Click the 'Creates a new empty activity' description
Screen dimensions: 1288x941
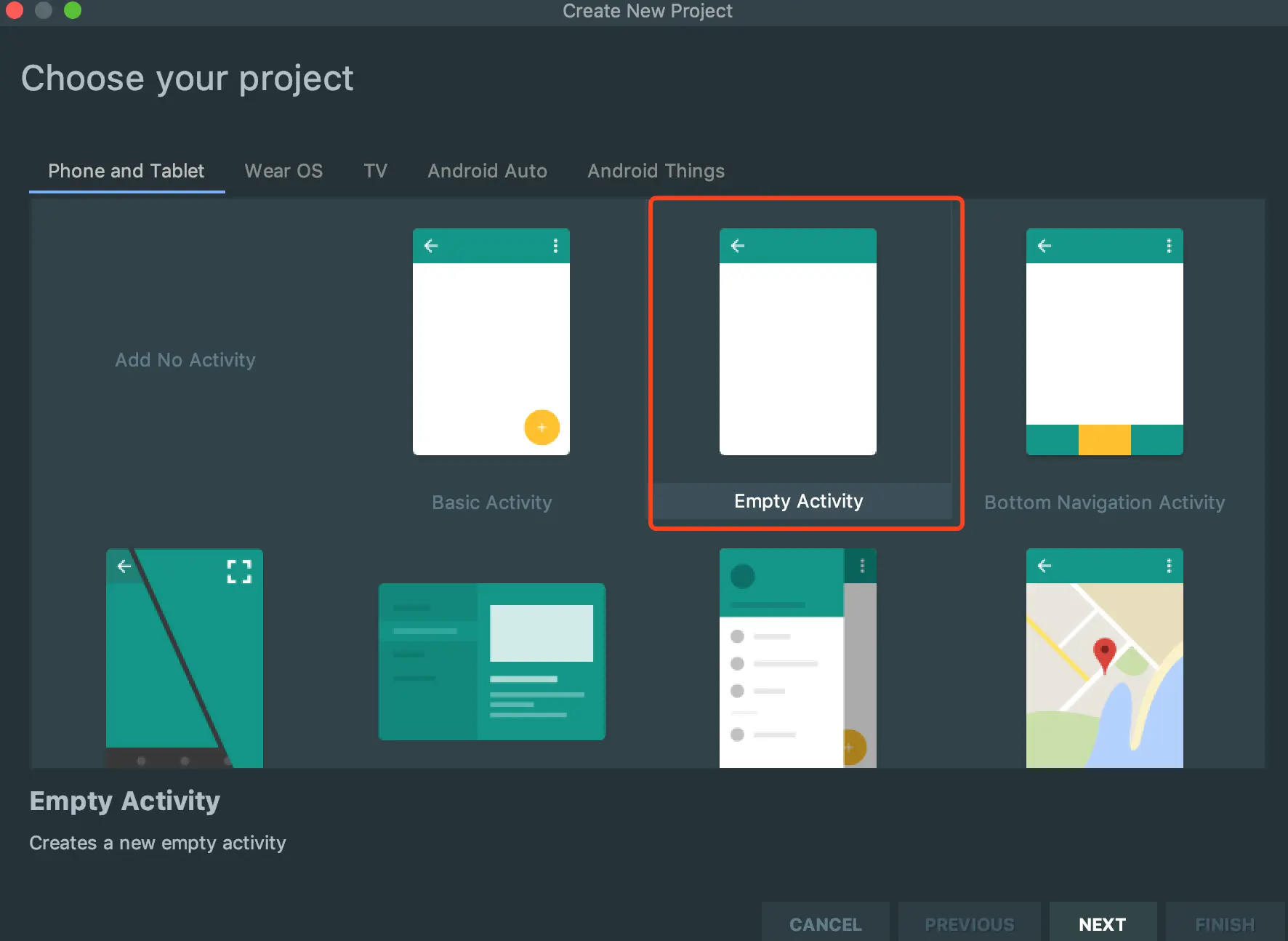pos(158,843)
